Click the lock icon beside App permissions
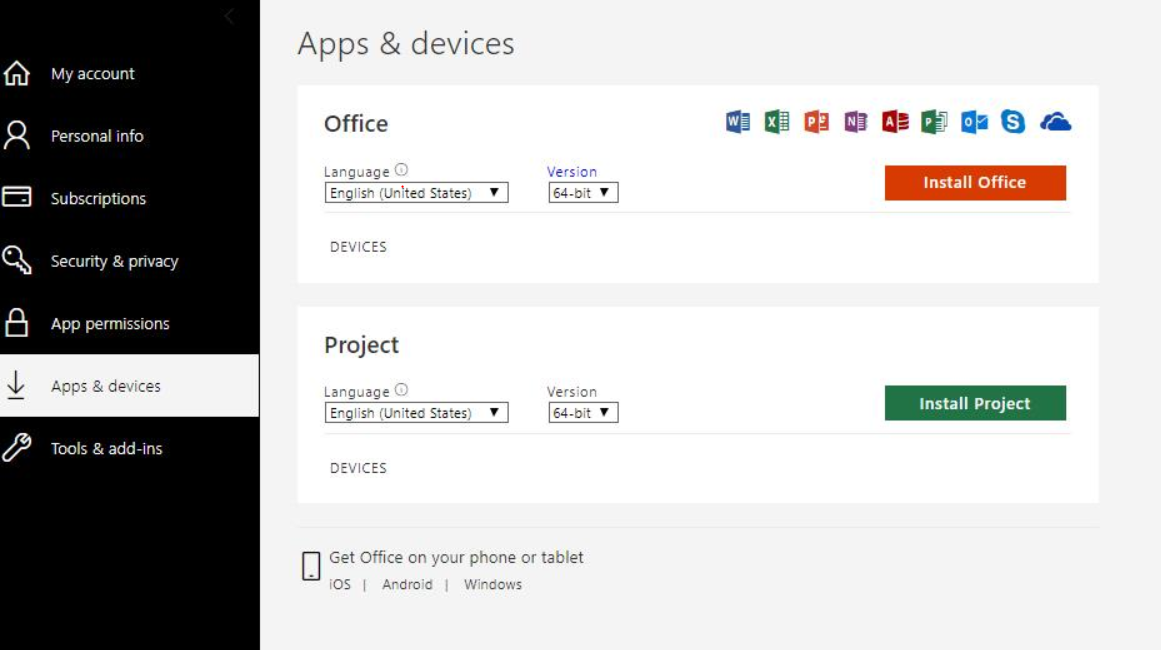Image resolution: width=1161 pixels, height=650 pixels. tap(16, 323)
